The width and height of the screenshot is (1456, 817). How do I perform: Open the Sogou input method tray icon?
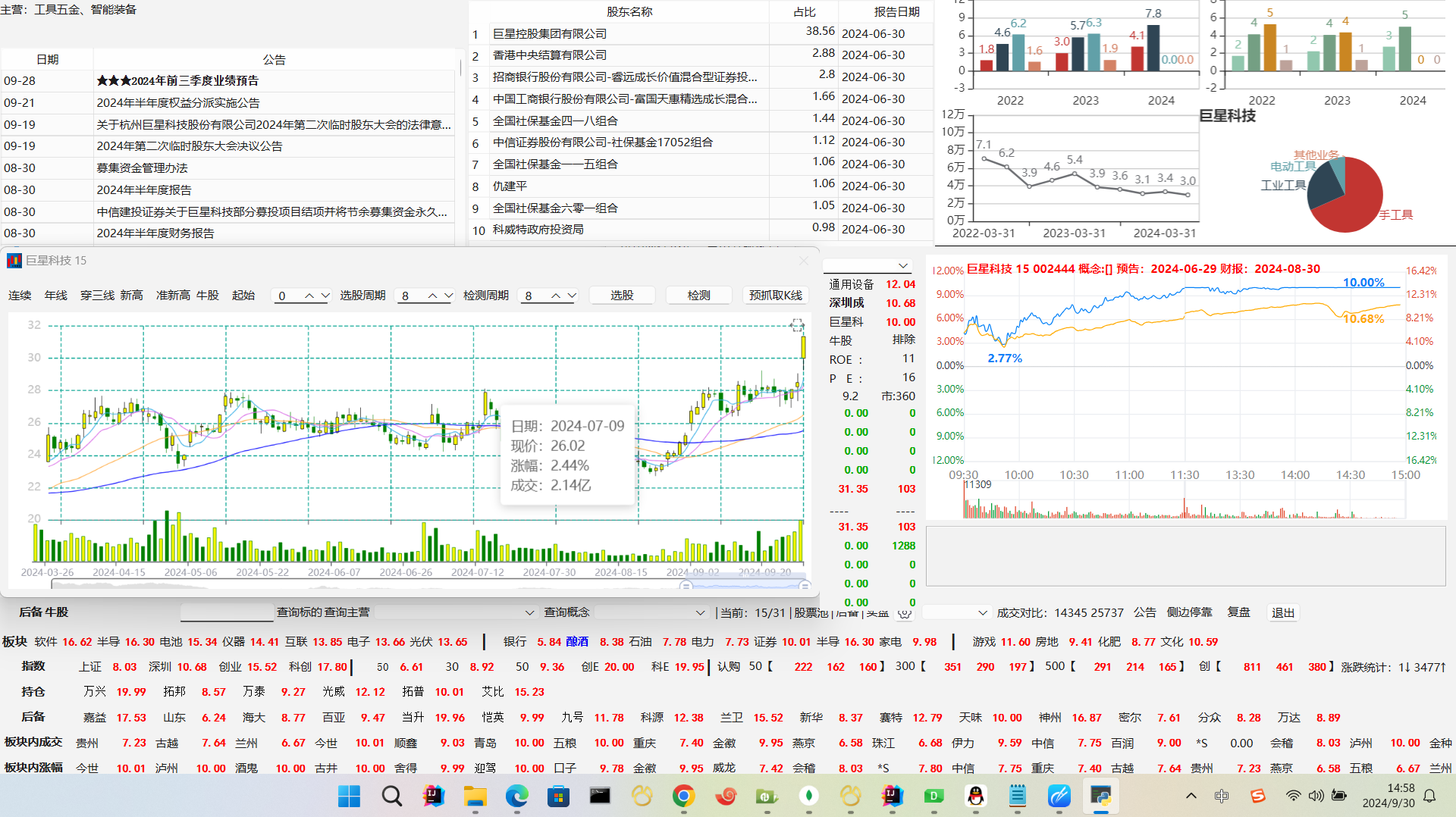coord(1258,796)
